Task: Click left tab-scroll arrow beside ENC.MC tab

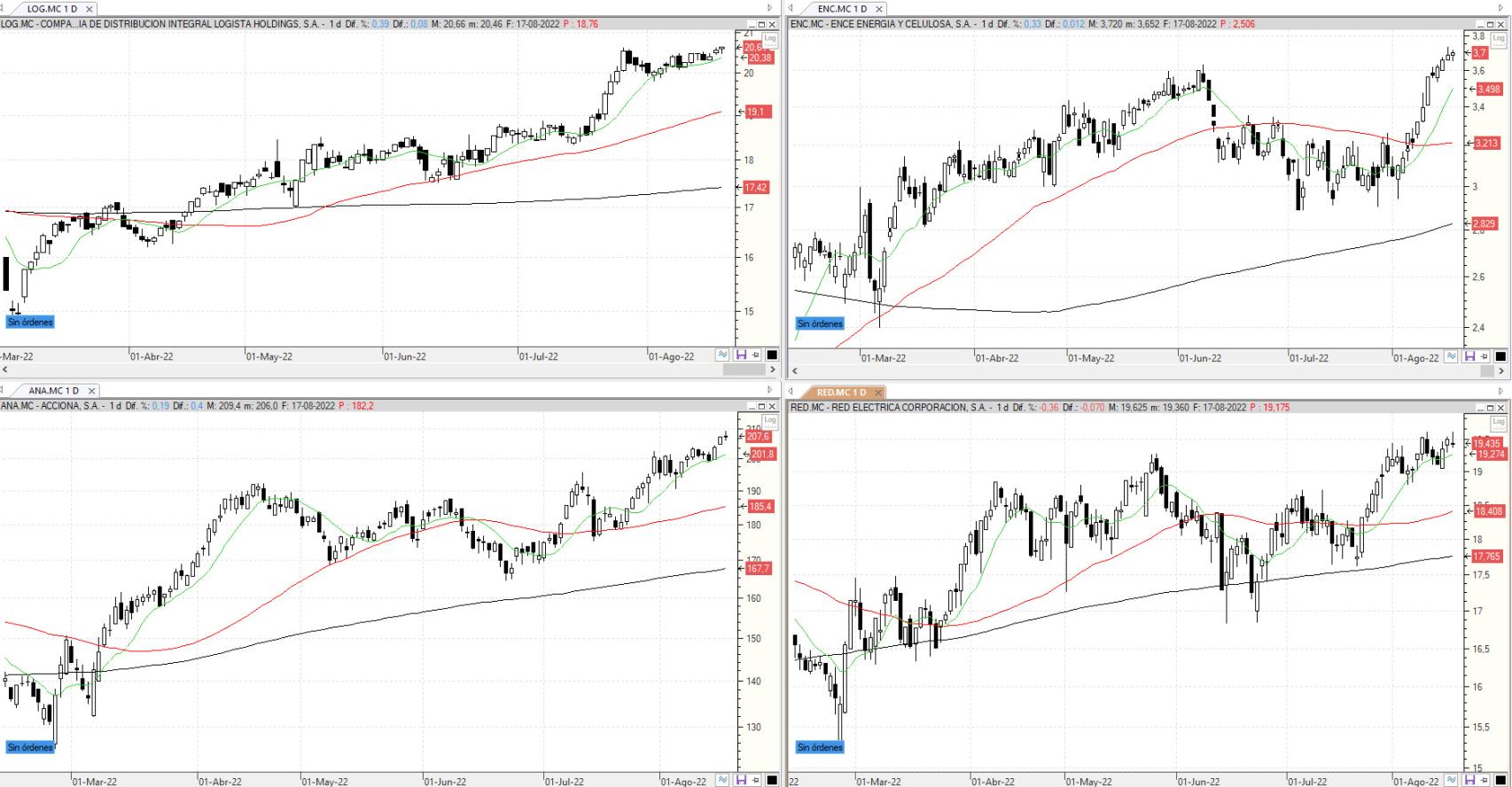Action: click(x=791, y=8)
